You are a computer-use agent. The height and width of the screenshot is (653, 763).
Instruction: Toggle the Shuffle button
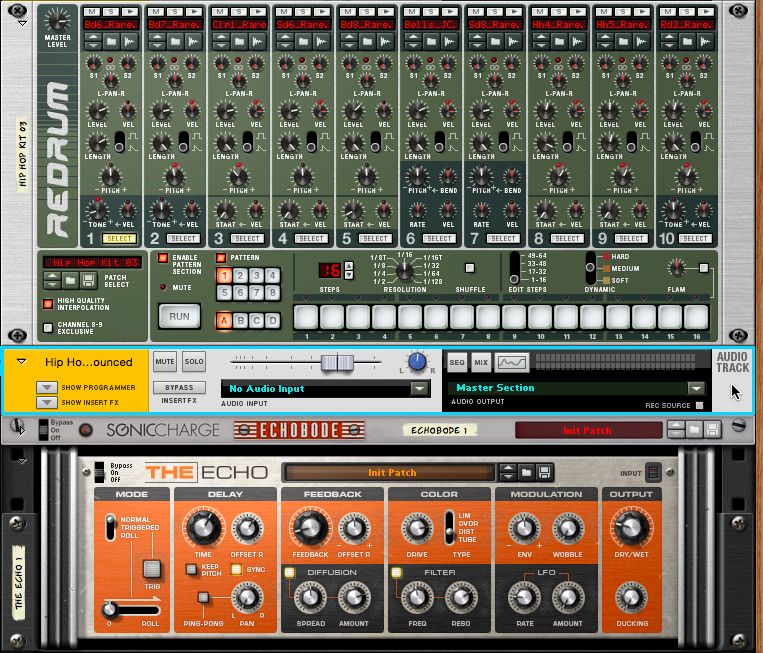[470, 268]
